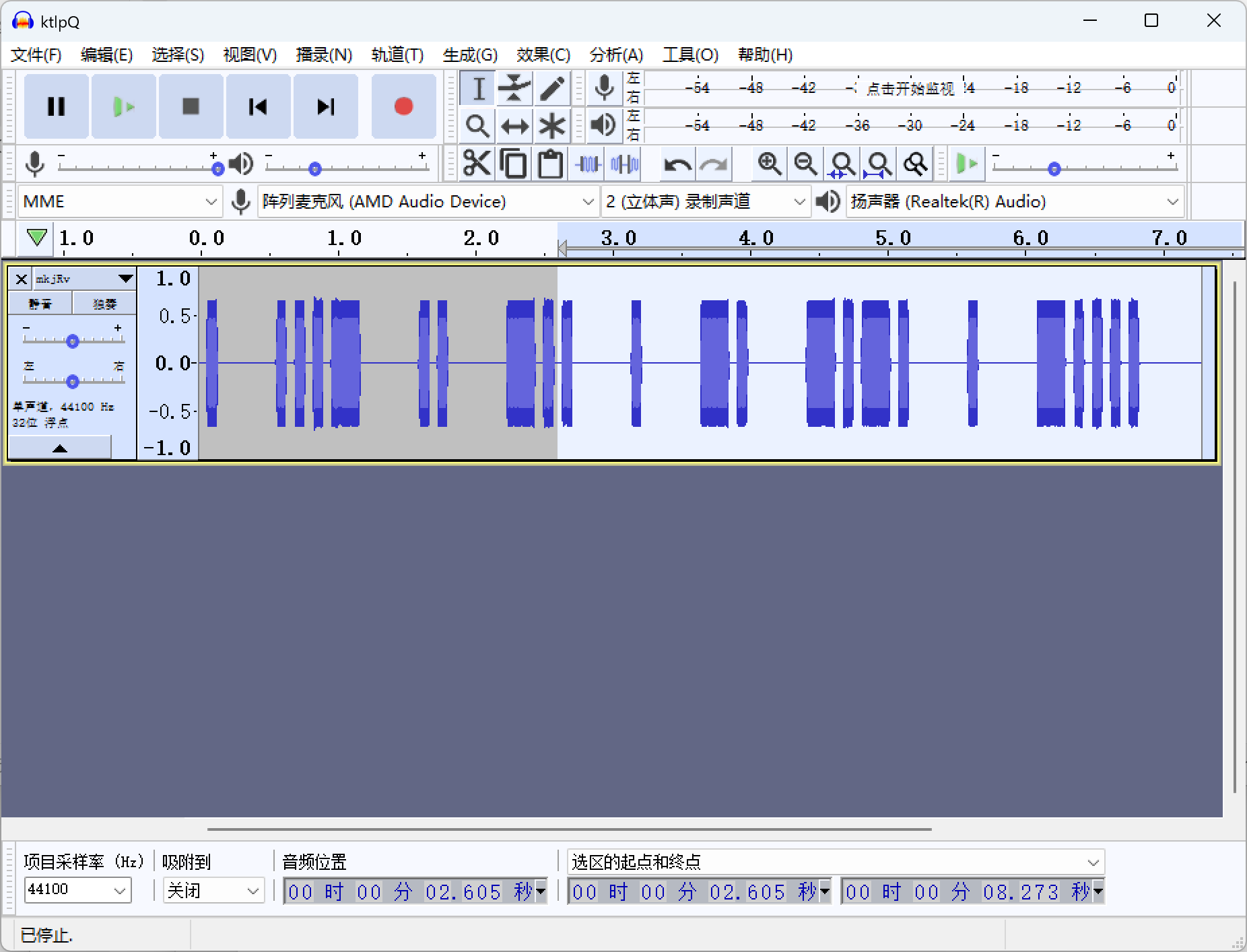Select the Envelope tool
This screenshot has width=1247, height=952.
pyautogui.click(x=515, y=88)
